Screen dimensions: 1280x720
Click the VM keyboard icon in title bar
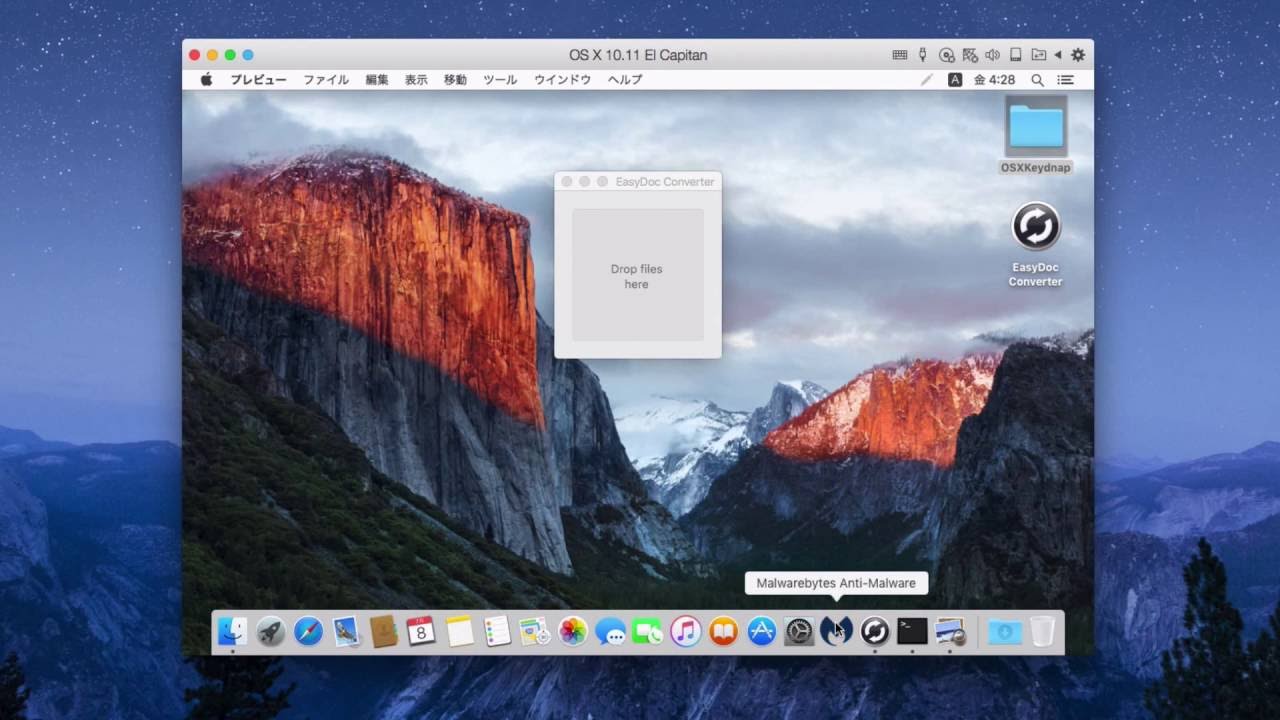pyautogui.click(x=899, y=55)
